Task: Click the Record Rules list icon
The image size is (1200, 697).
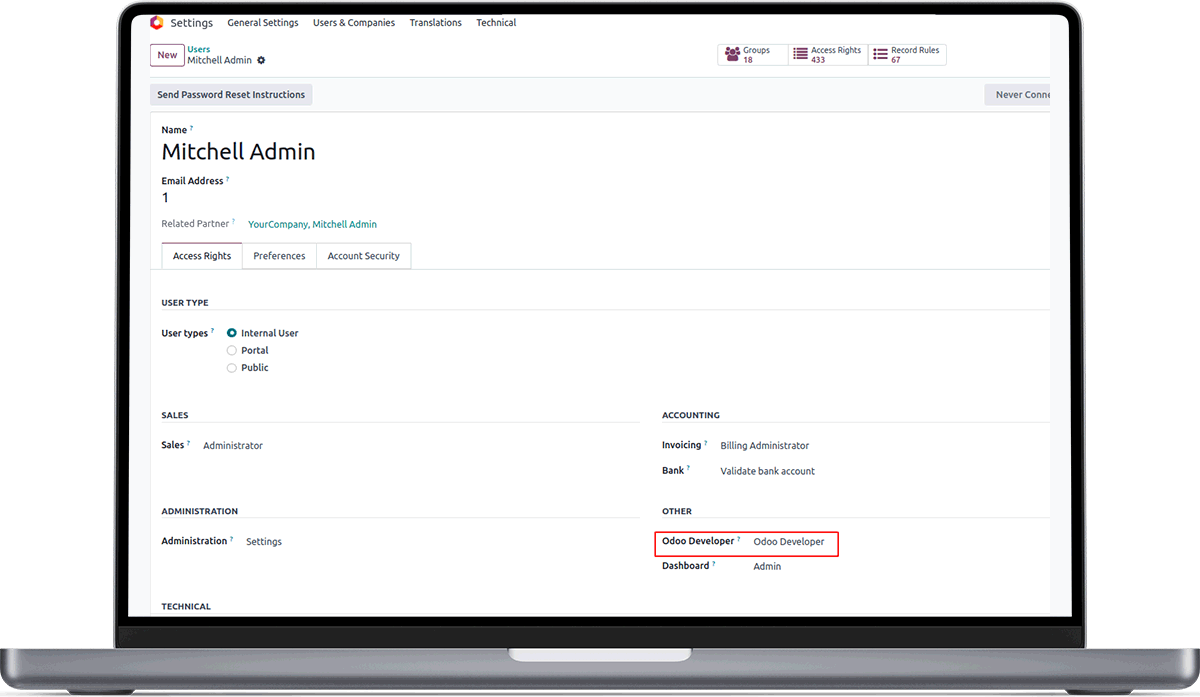Action: [x=880, y=55]
